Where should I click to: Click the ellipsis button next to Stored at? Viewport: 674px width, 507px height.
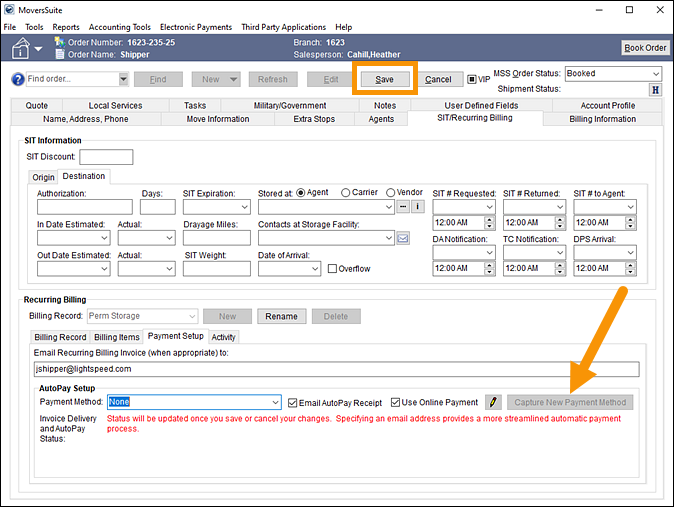pos(402,207)
